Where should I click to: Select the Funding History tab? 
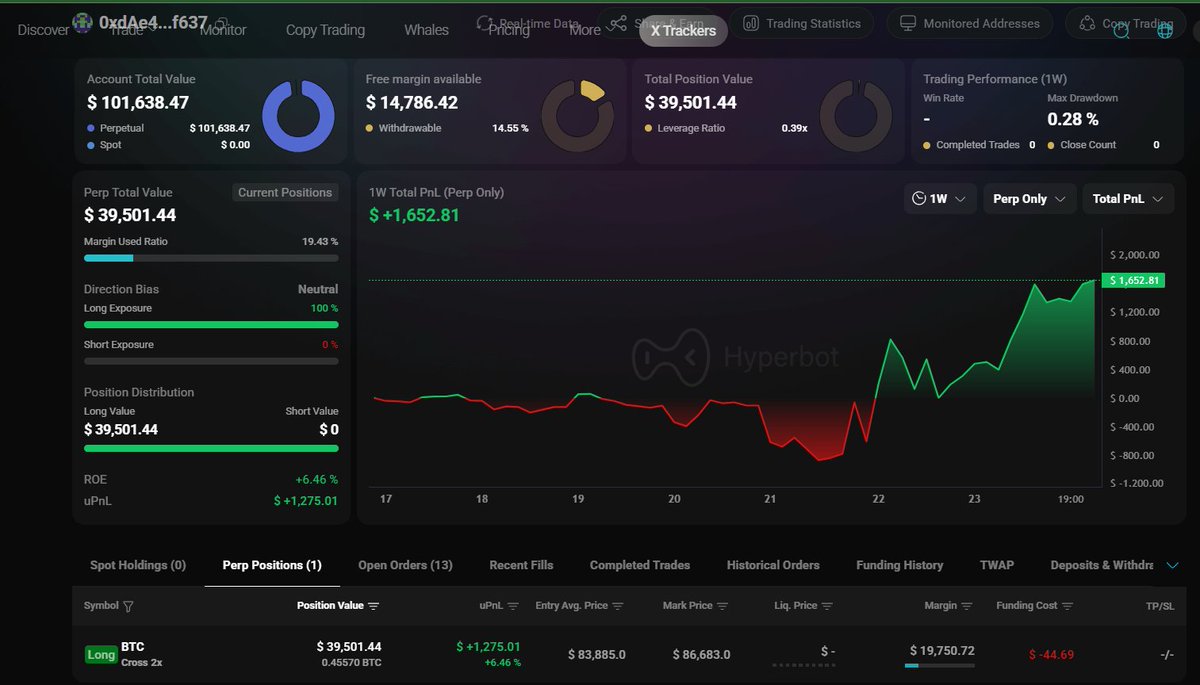click(x=899, y=565)
